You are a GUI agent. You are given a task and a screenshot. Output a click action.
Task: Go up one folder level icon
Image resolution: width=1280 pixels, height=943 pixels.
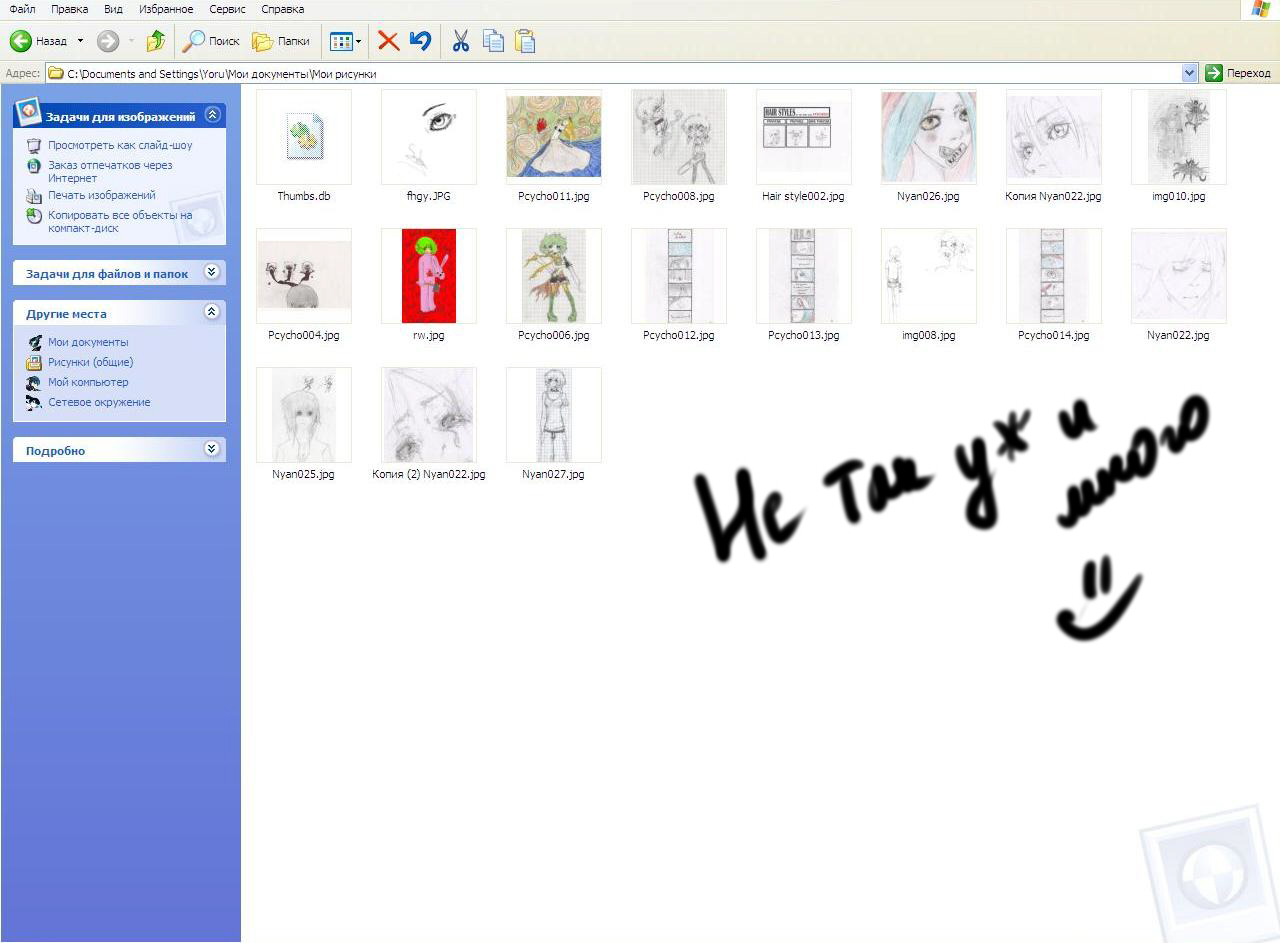click(156, 41)
